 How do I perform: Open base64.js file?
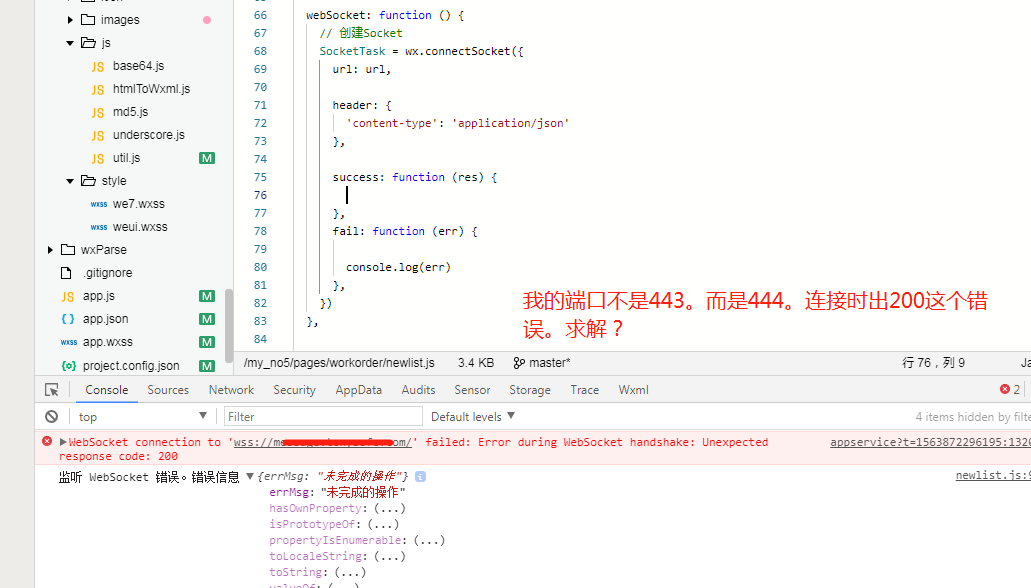pos(138,66)
